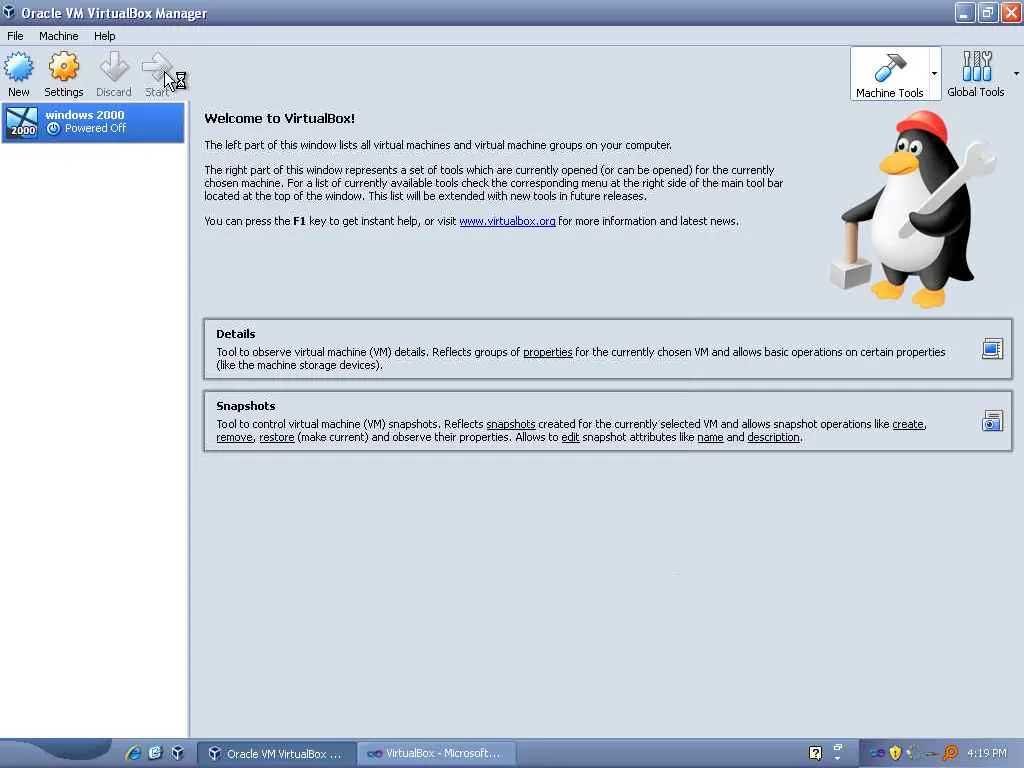This screenshot has width=1024, height=768.
Task: Click the name link in Snapshots
Action: pyautogui.click(x=710, y=438)
